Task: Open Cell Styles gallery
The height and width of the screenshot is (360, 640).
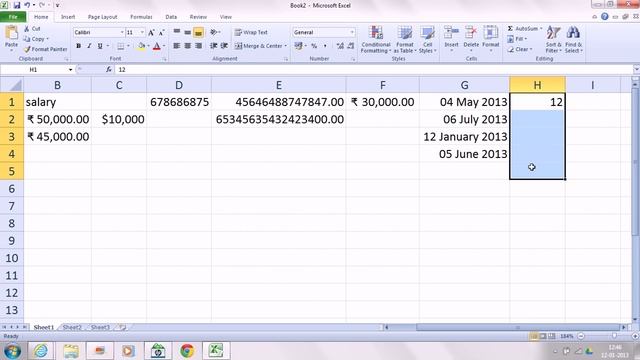Action: point(427,40)
